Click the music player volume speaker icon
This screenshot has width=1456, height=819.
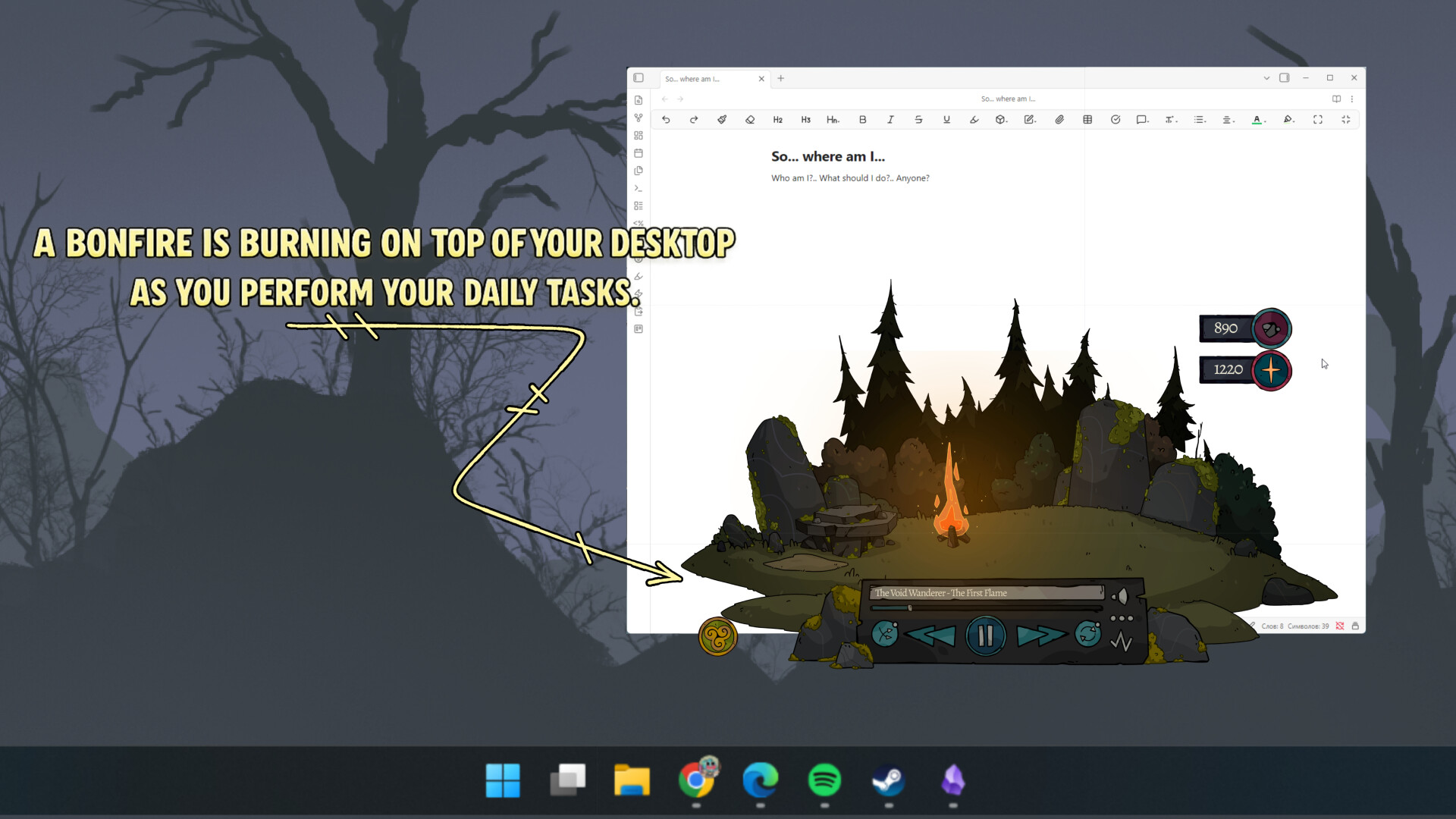pyautogui.click(x=1120, y=597)
